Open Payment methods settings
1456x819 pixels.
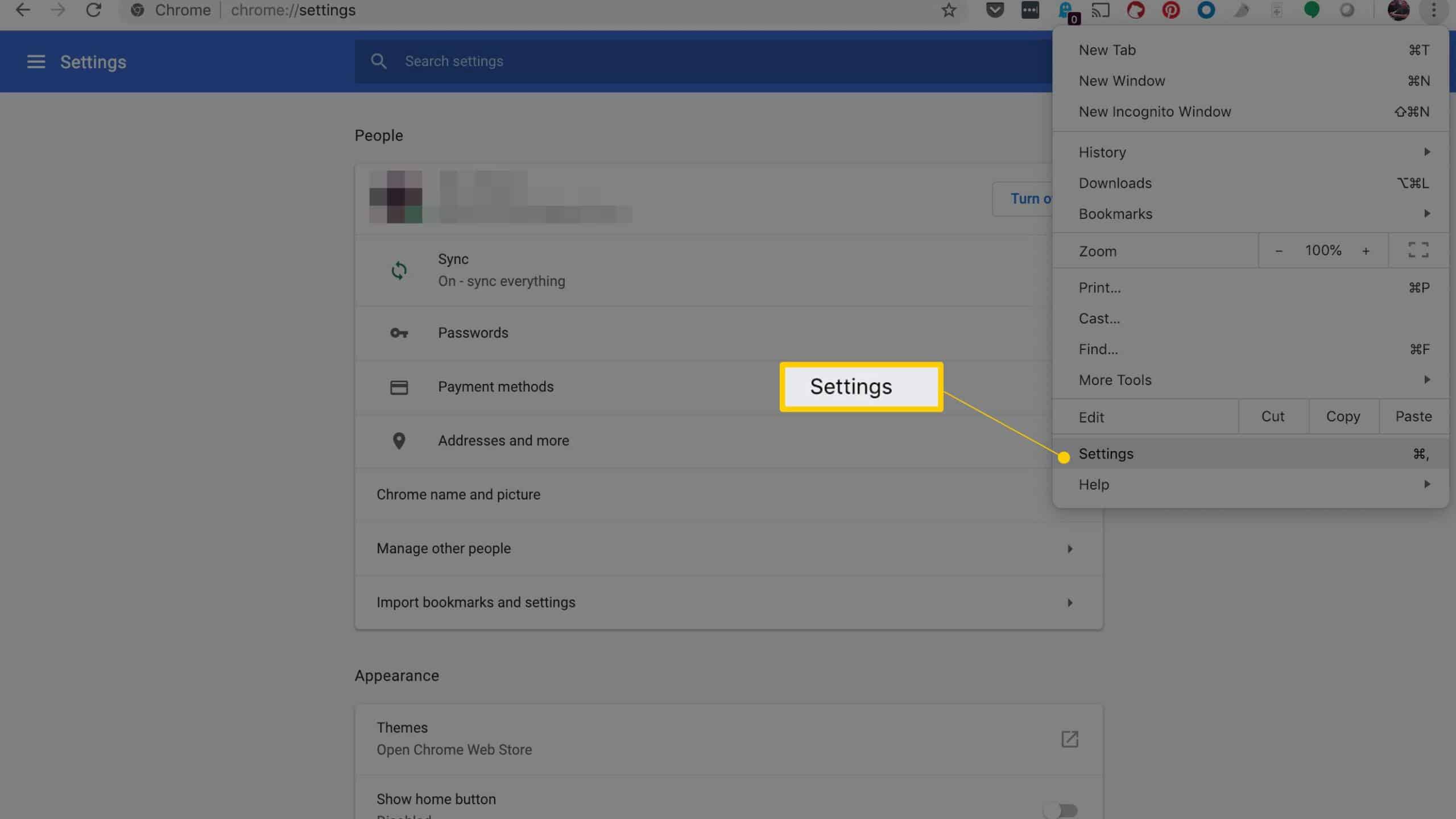click(x=496, y=386)
